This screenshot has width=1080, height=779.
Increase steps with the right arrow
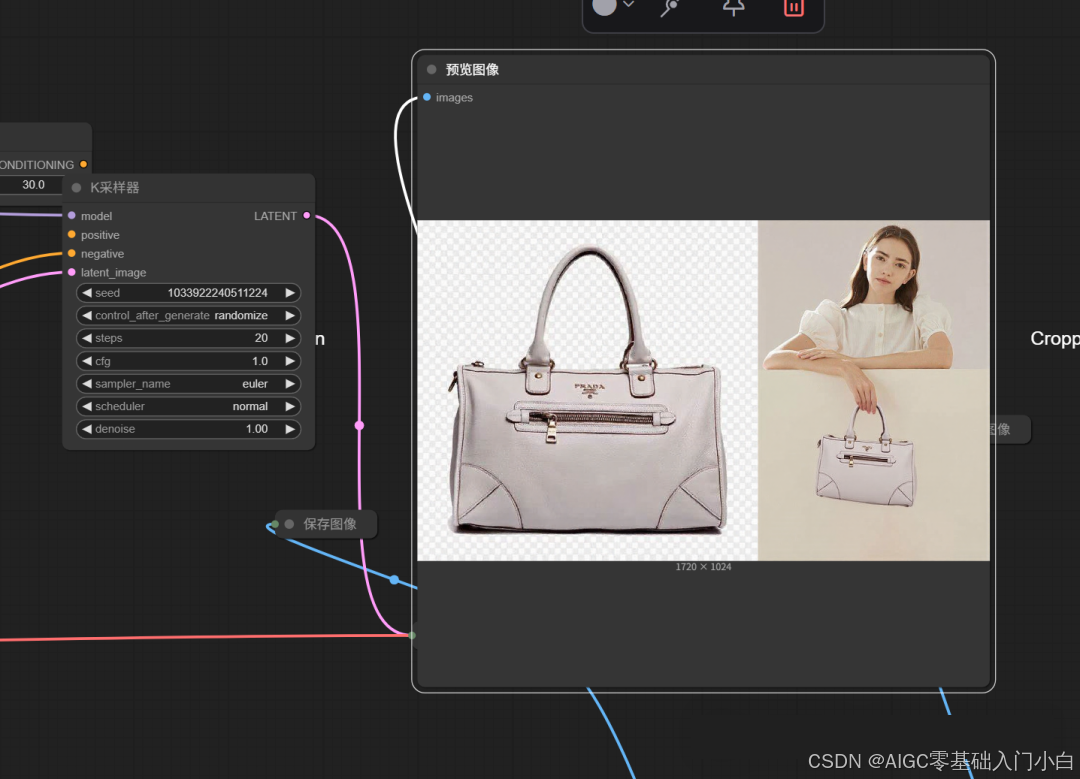pos(290,338)
